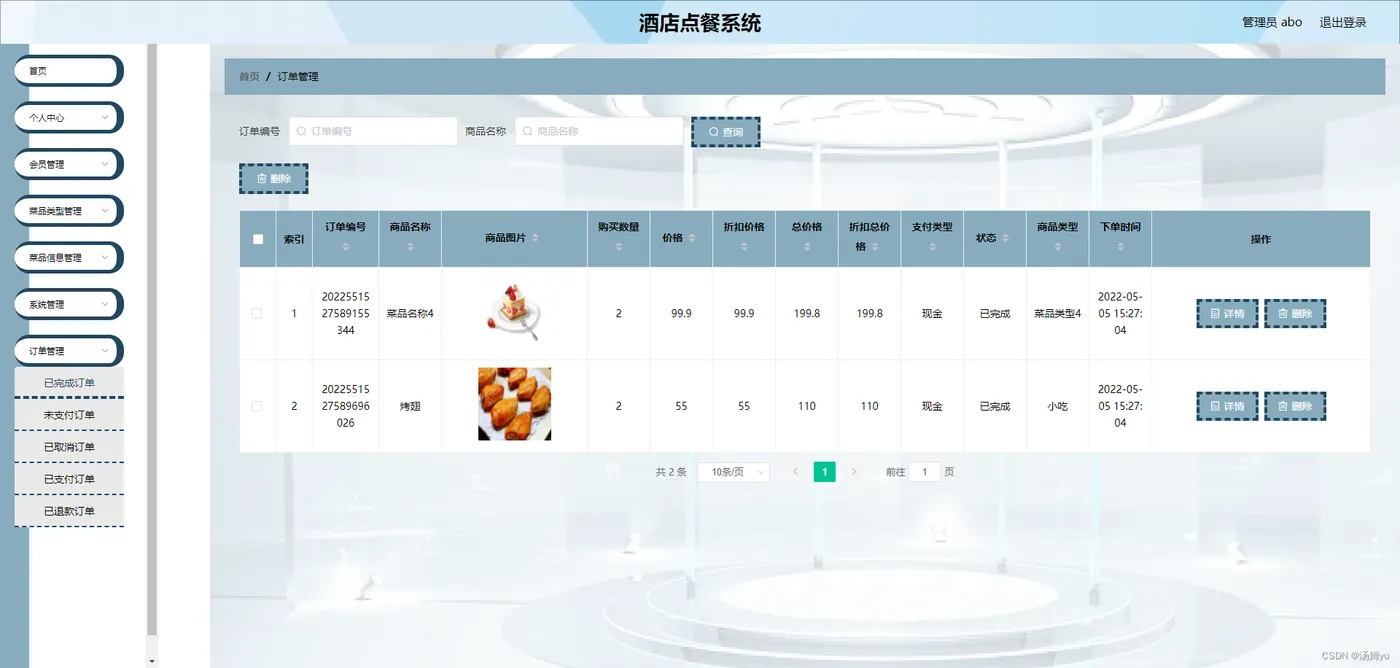This screenshot has height=668, width=1400.
Task: Expand the 菜品信息管理 sidebar menu
Action: (68, 257)
